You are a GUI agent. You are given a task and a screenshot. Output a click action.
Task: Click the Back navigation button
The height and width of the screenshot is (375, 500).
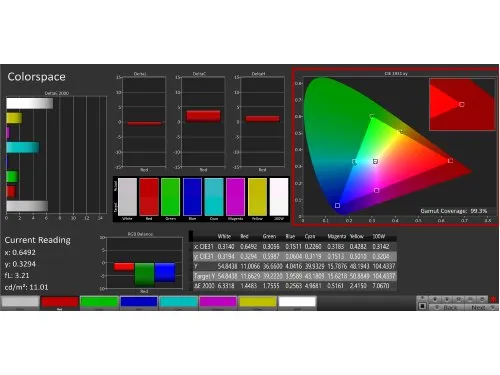point(447,307)
